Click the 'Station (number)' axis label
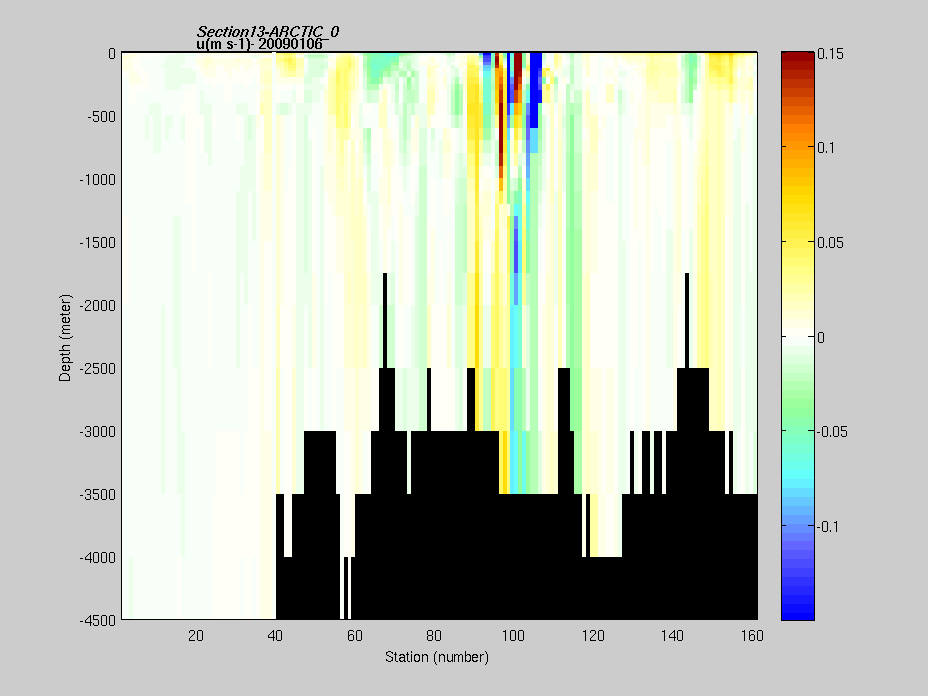The image size is (928, 696). pos(437,657)
